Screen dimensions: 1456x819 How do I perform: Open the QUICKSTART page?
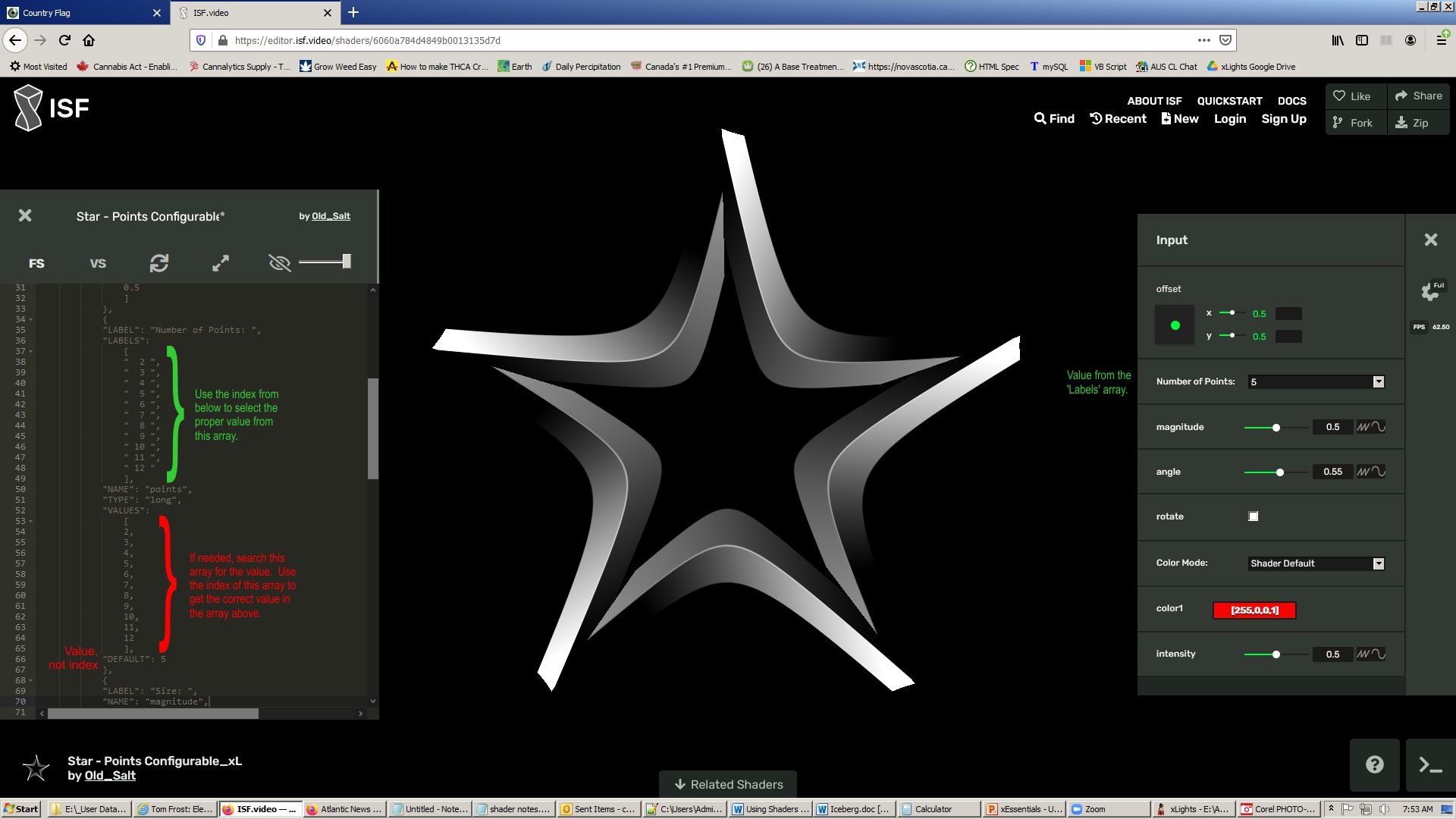1229,101
